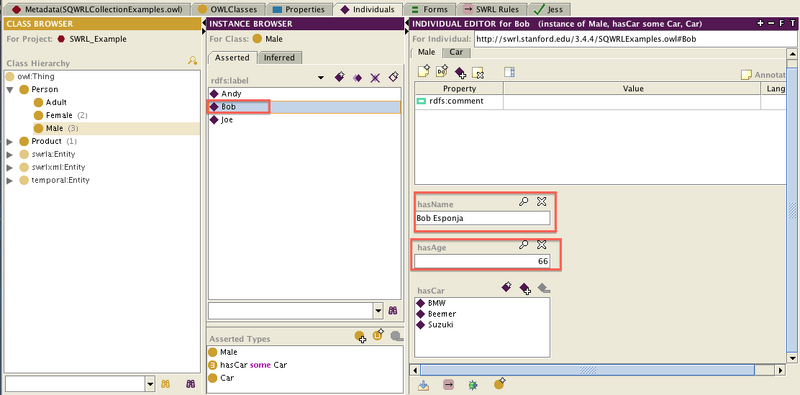Expand the temporal:Entity node
Screen dimensions: 800x395
point(10,180)
